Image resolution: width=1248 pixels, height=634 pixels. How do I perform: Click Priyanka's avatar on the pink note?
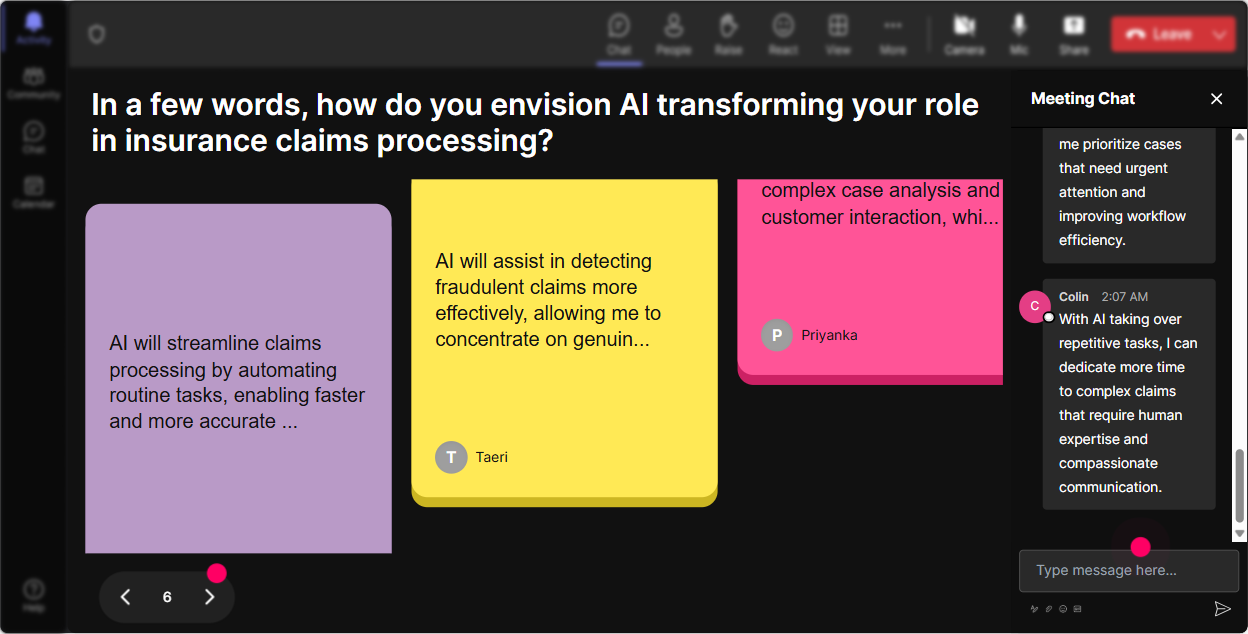tap(777, 335)
